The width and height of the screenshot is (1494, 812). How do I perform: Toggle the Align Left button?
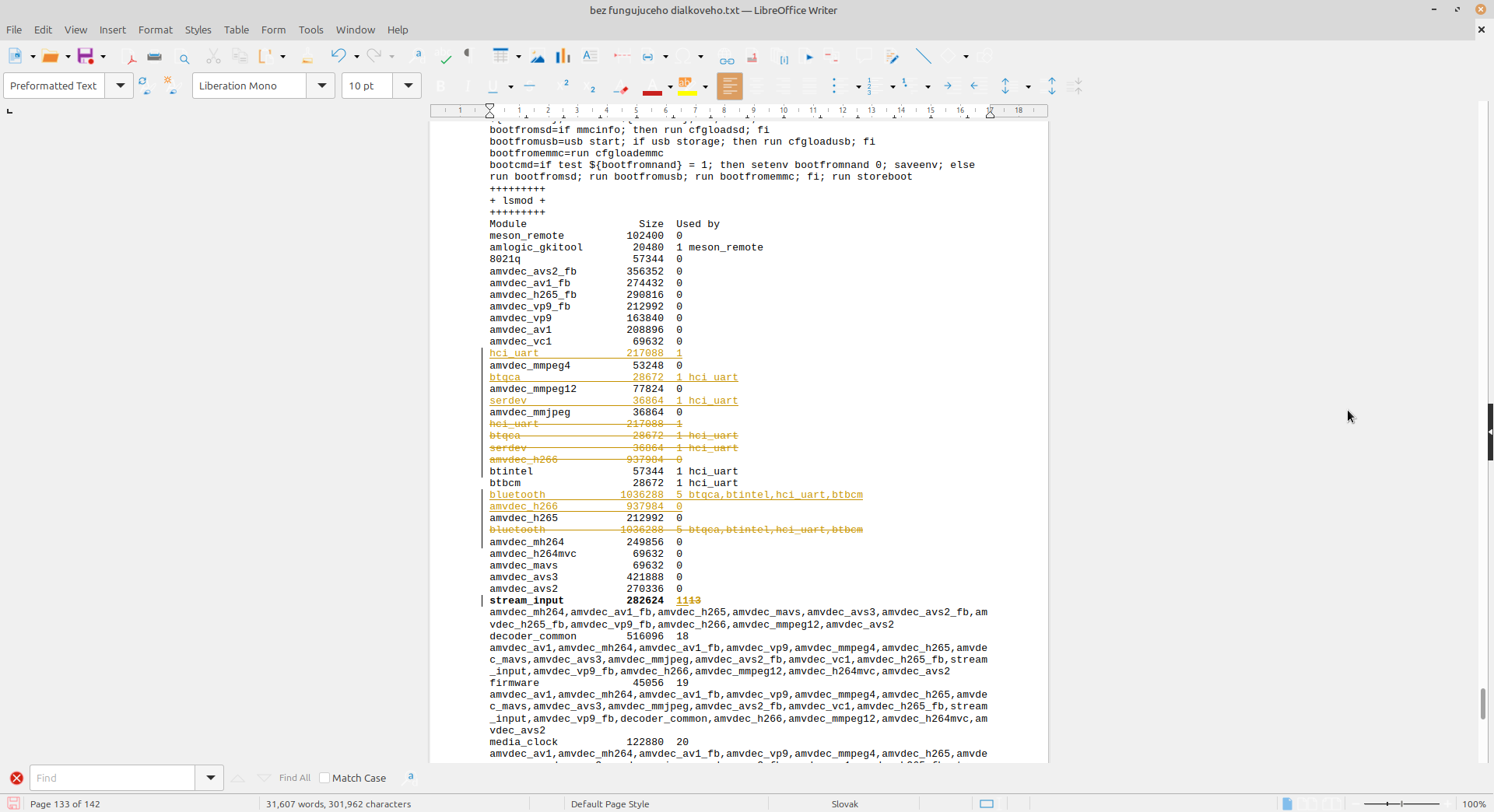(730, 86)
